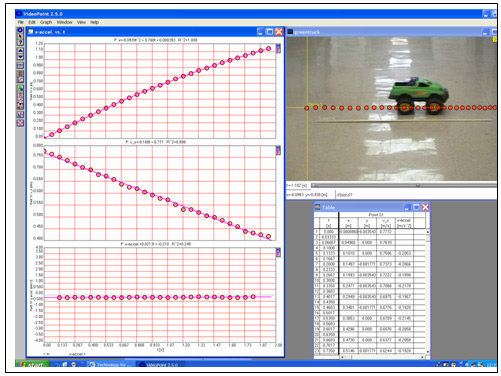This screenshot has height=376, width=501.
Task: Click the video frame position slider
Action: [x=403, y=185]
